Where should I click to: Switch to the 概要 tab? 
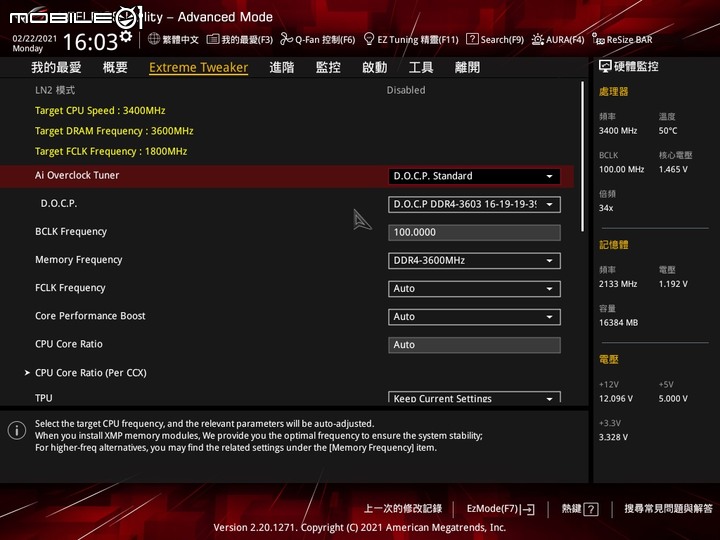[115, 68]
